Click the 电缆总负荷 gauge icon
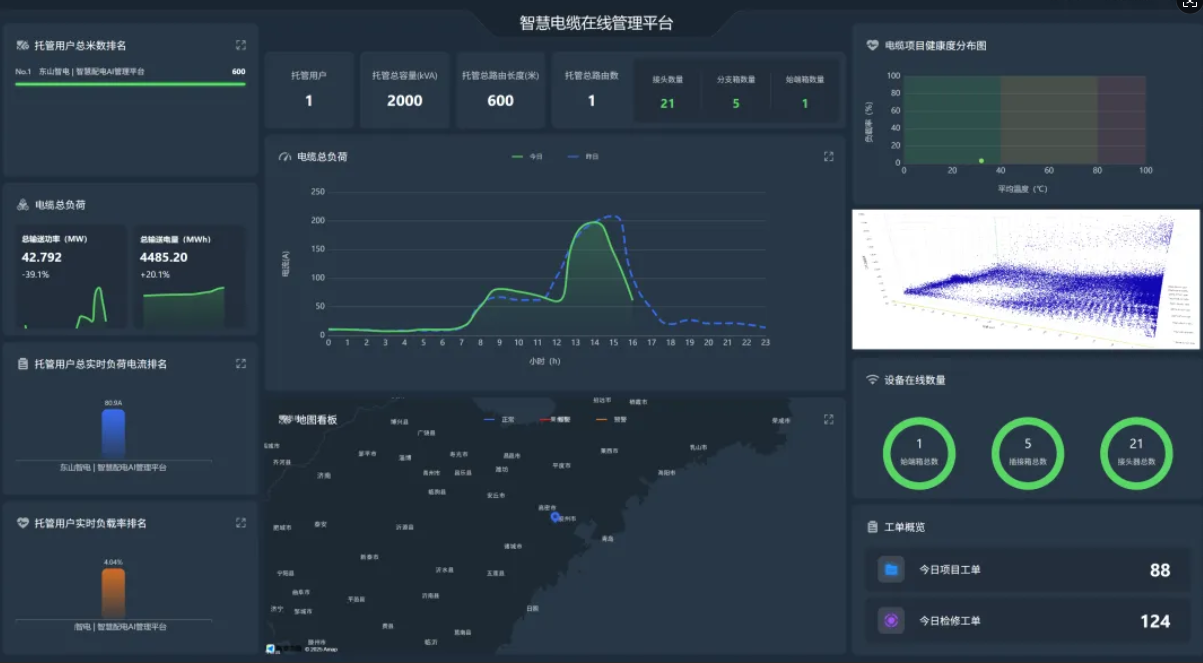 [22, 205]
